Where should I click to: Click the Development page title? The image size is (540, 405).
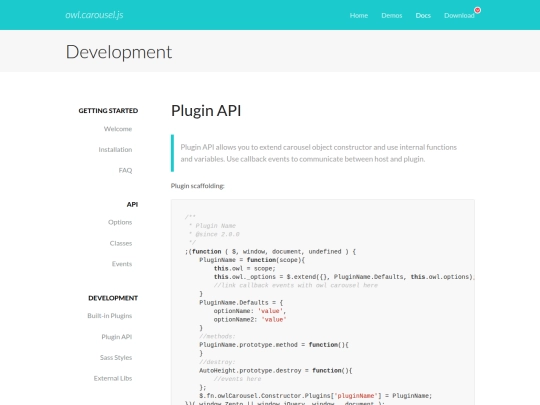tap(119, 52)
